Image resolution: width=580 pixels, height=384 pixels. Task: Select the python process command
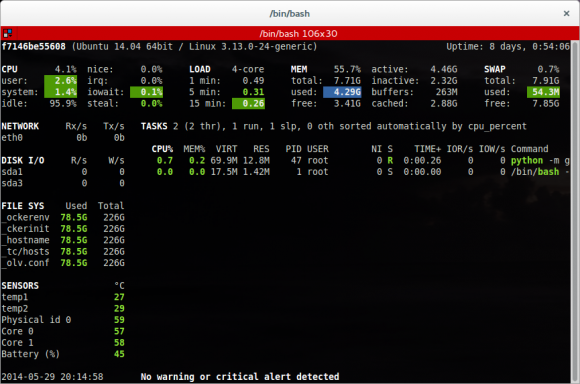point(540,161)
